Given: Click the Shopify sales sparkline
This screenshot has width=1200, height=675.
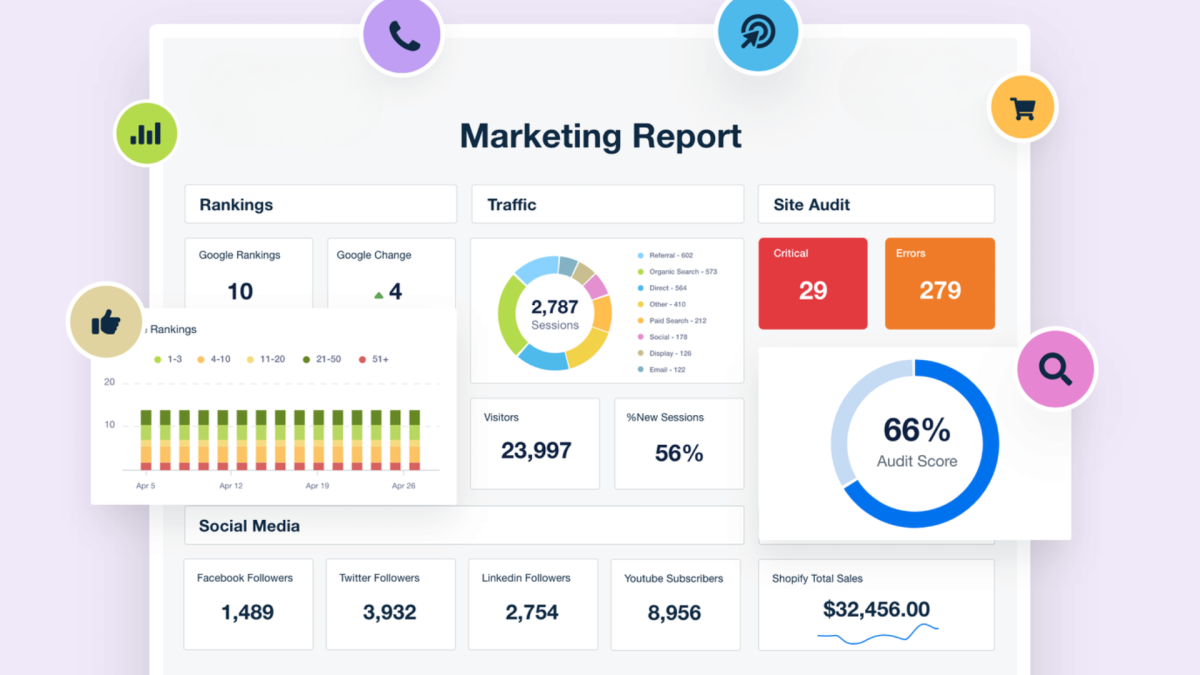Looking at the screenshot, I should (x=878, y=634).
